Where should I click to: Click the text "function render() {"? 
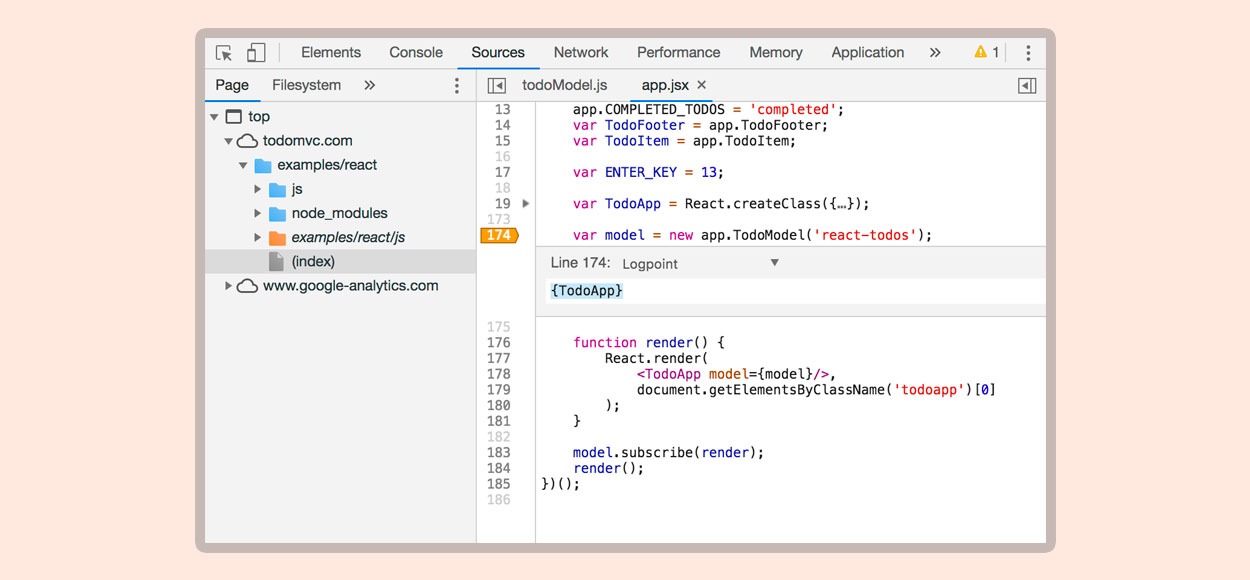pos(648,343)
